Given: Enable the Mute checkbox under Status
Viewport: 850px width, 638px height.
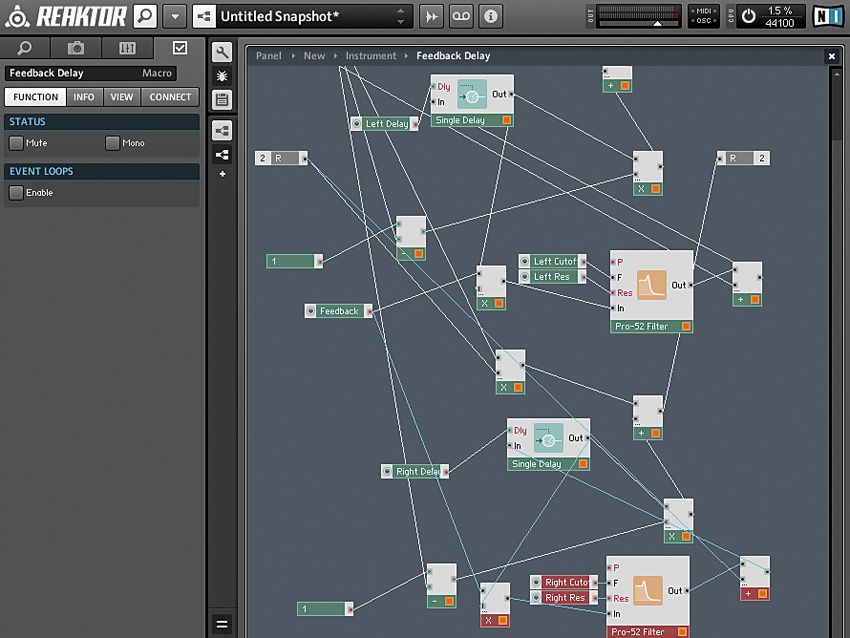Looking at the screenshot, I should click(16, 142).
